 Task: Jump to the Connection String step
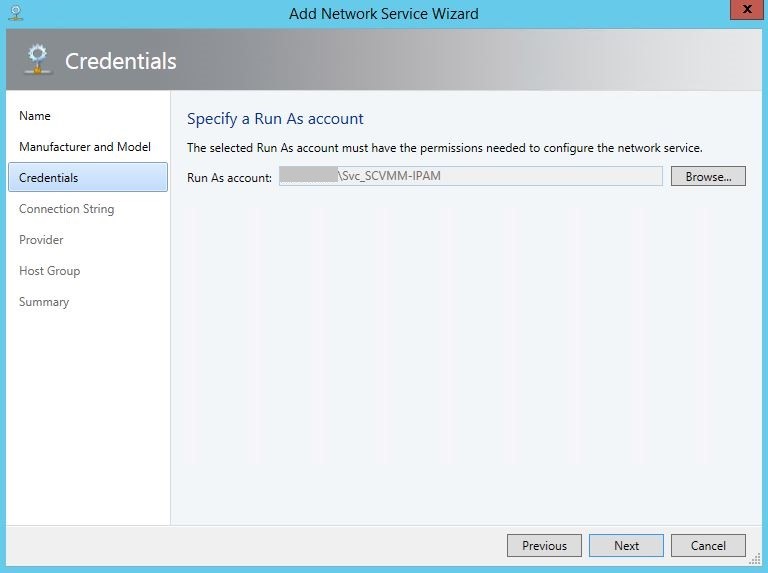[x=67, y=209]
